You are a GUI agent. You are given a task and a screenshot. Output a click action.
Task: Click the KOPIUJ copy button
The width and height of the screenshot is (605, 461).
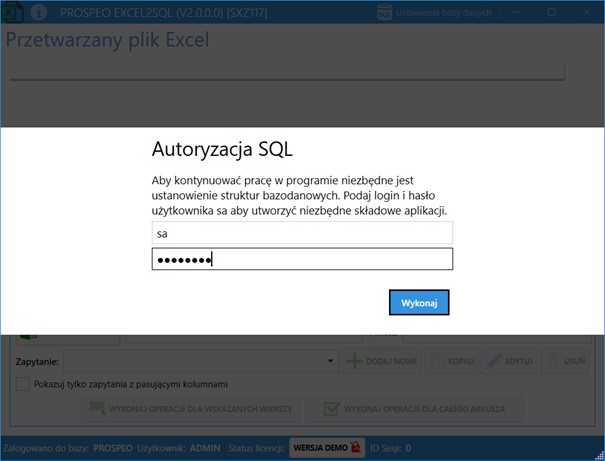(452, 361)
